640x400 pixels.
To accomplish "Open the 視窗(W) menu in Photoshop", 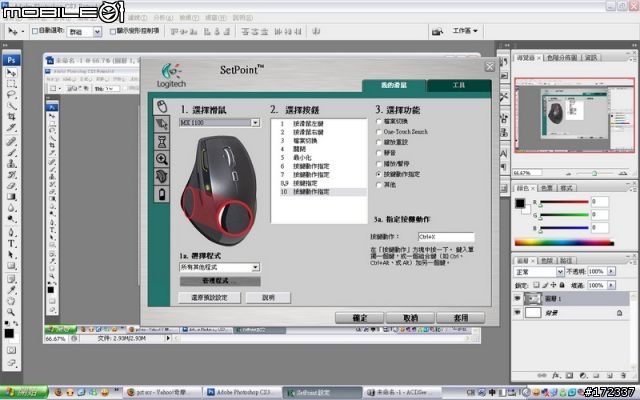I will pyautogui.click(x=216, y=18).
